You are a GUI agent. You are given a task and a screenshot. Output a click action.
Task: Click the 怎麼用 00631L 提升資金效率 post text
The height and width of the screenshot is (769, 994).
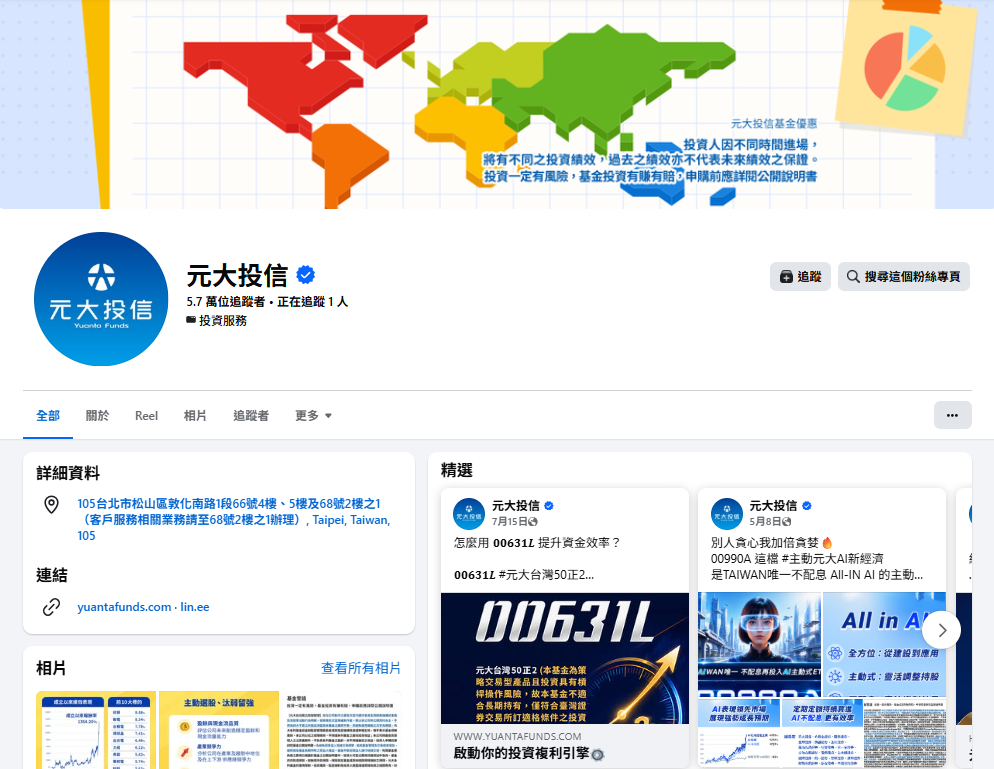(x=537, y=543)
